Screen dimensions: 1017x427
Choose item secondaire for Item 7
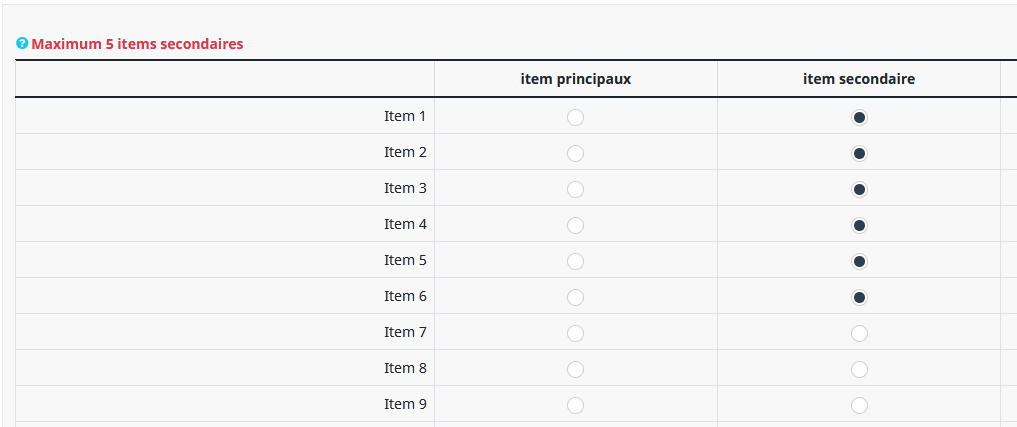859,333
